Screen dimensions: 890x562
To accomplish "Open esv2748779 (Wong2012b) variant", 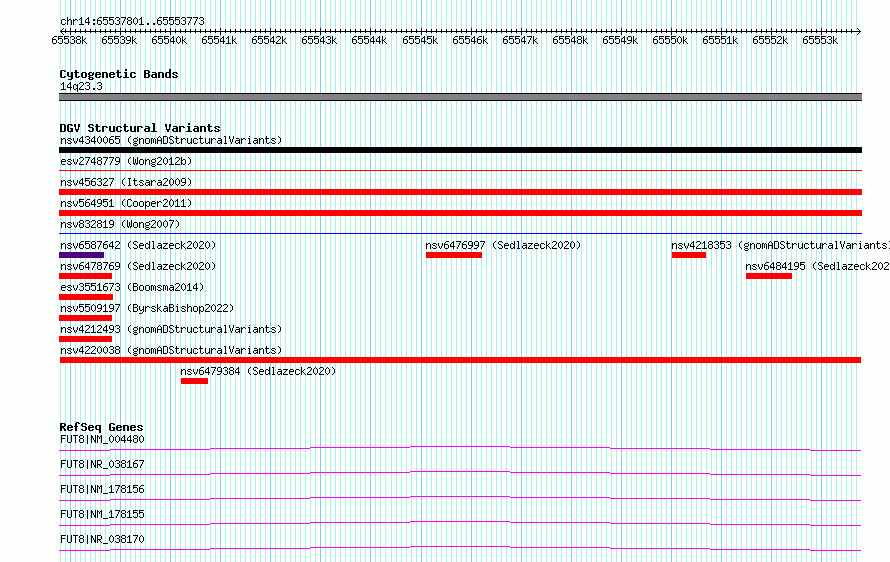I will click(126, 161).
